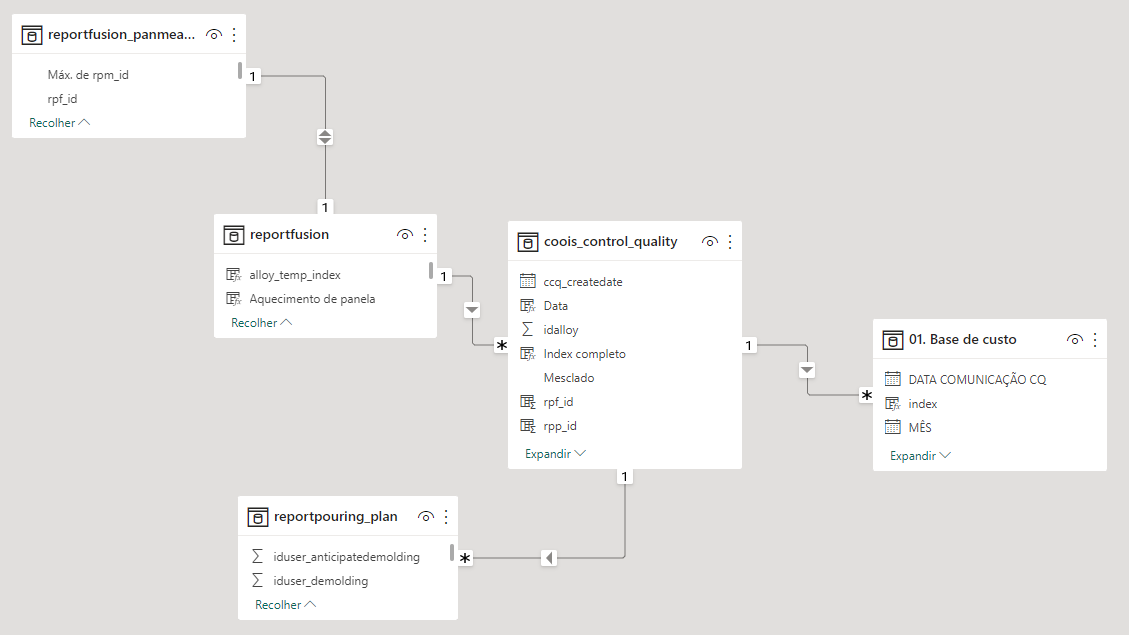The height and width of the screenshot is (635, 1129).
Task: Click the reportfusion table icon
Action: pos(233,235)
